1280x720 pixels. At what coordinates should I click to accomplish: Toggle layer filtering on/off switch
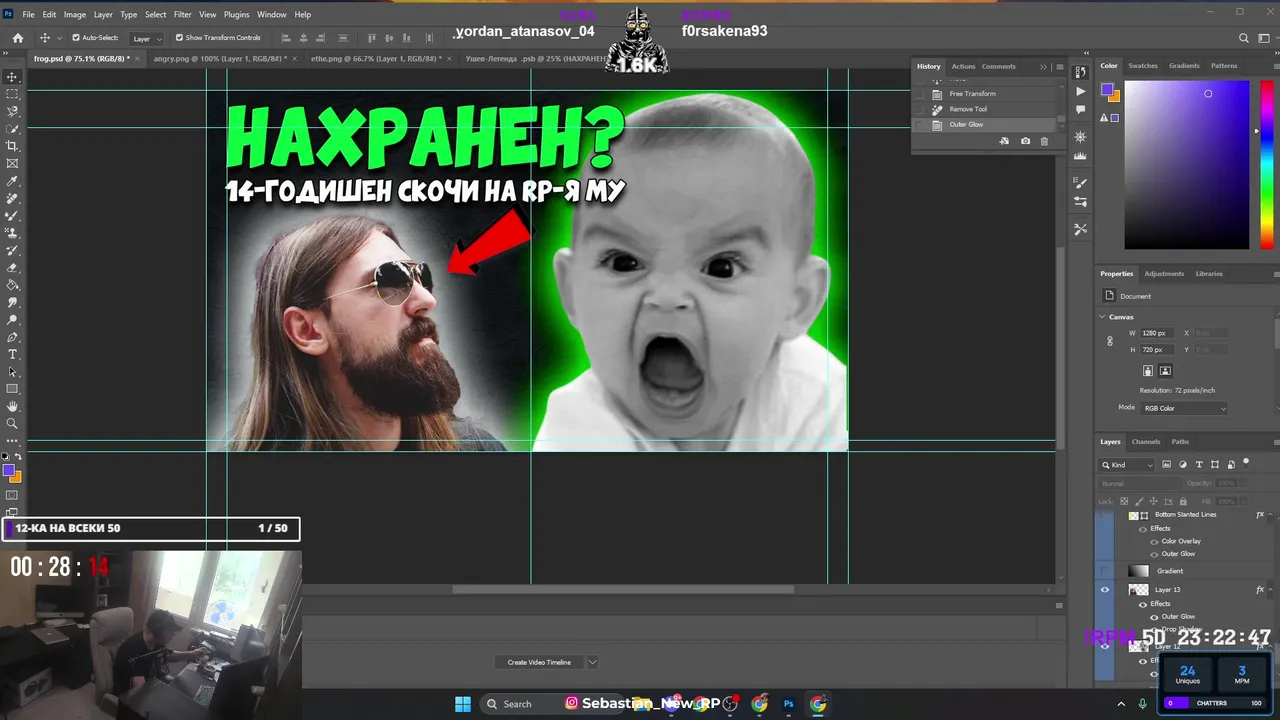tap(1246, 463)
